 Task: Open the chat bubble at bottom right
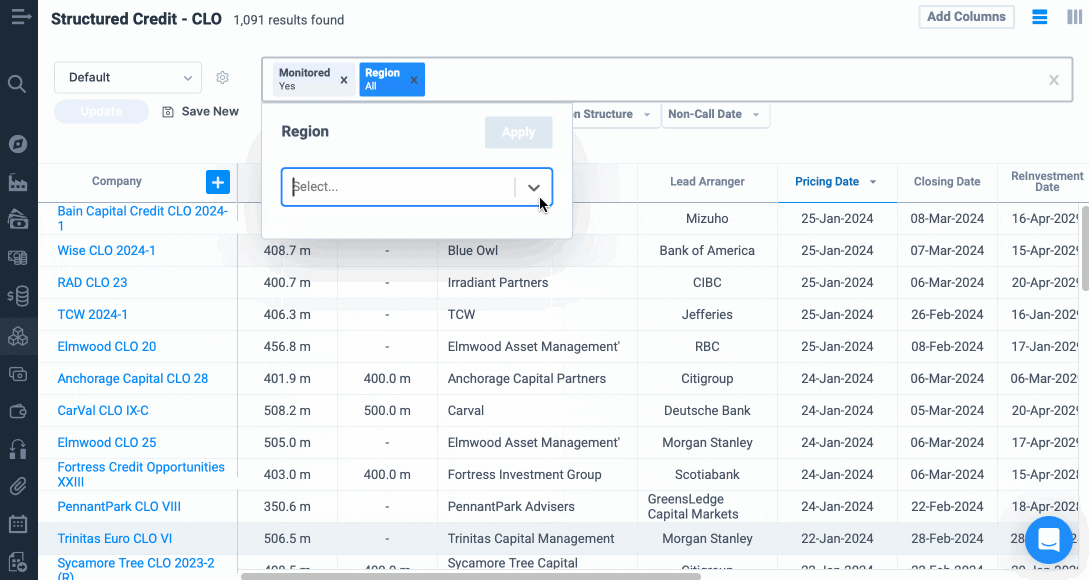1048,540
